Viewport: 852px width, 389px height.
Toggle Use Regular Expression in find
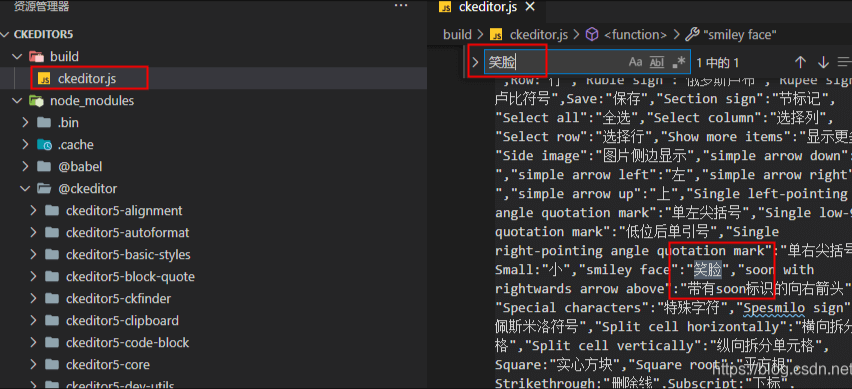click(679, 62)
